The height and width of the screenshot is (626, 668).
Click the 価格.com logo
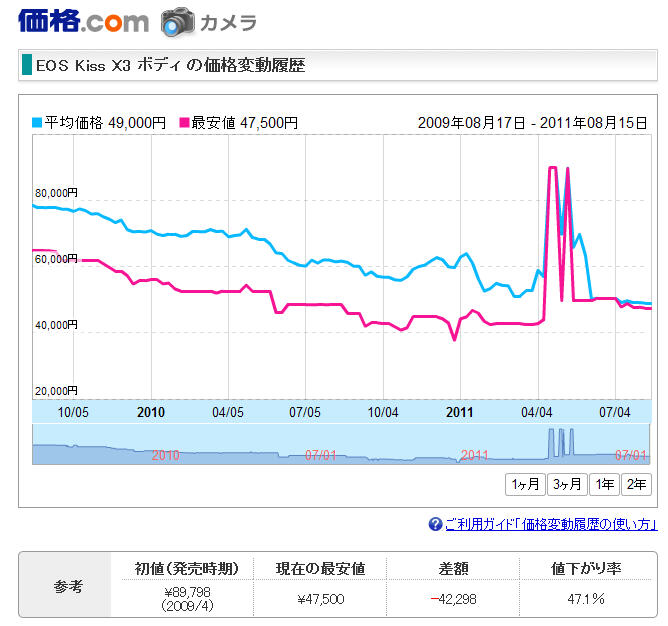point(83,21)
